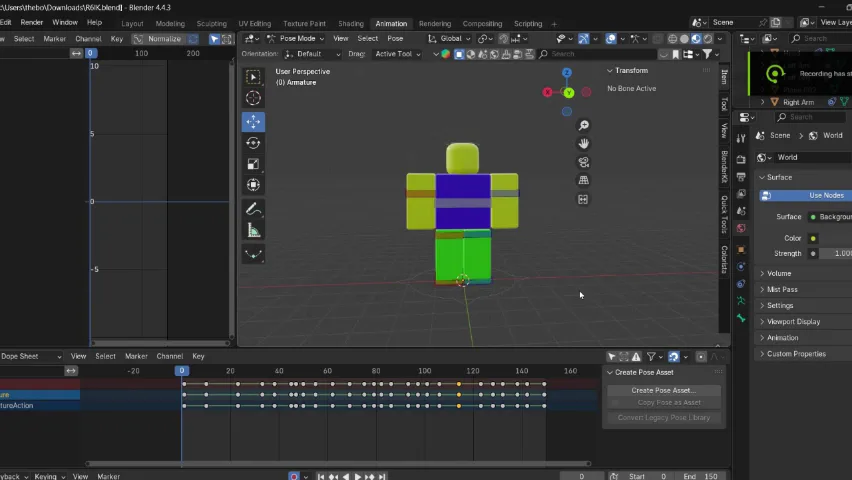Screen dimensions: 852x480
Task: Open the Global transform orientation dropdown
Action: [449, 39]
